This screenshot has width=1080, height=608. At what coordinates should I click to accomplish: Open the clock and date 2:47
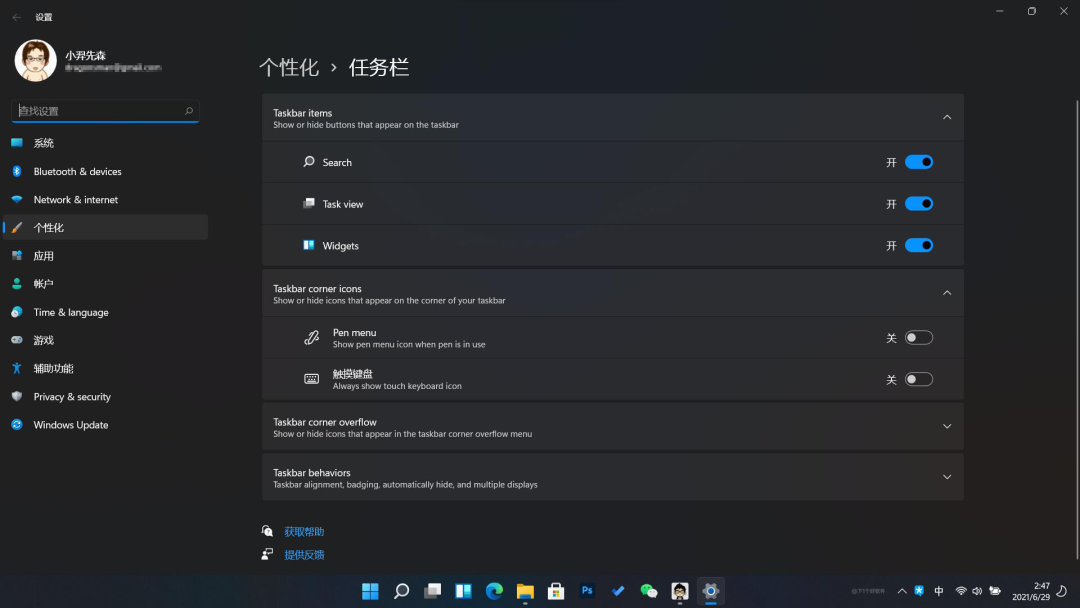[1031, 591]
